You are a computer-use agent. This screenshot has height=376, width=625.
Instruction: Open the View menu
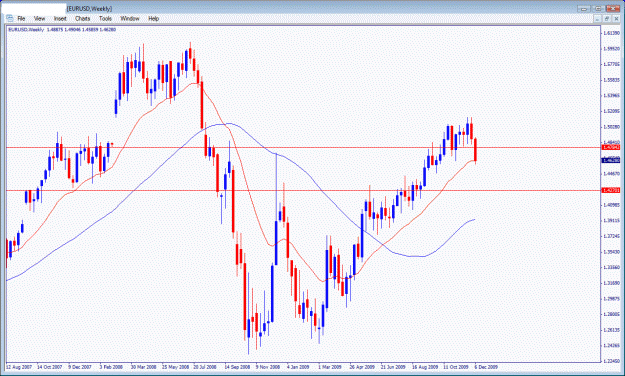pos(39,18)
